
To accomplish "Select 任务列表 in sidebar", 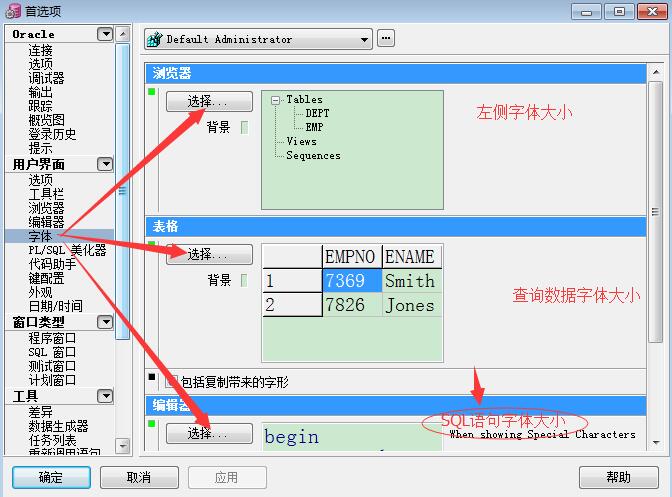I will pyautogui.click(x=52, y=440).
